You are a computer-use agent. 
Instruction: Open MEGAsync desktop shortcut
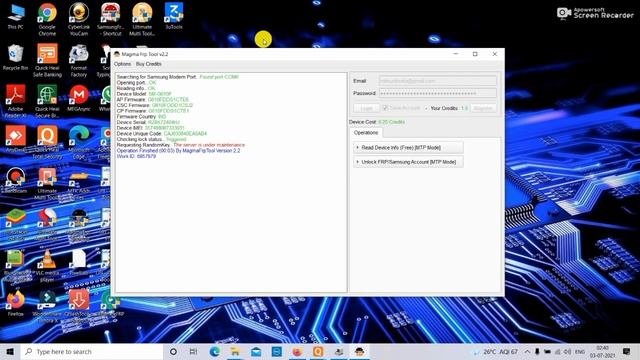click(79, 98)
